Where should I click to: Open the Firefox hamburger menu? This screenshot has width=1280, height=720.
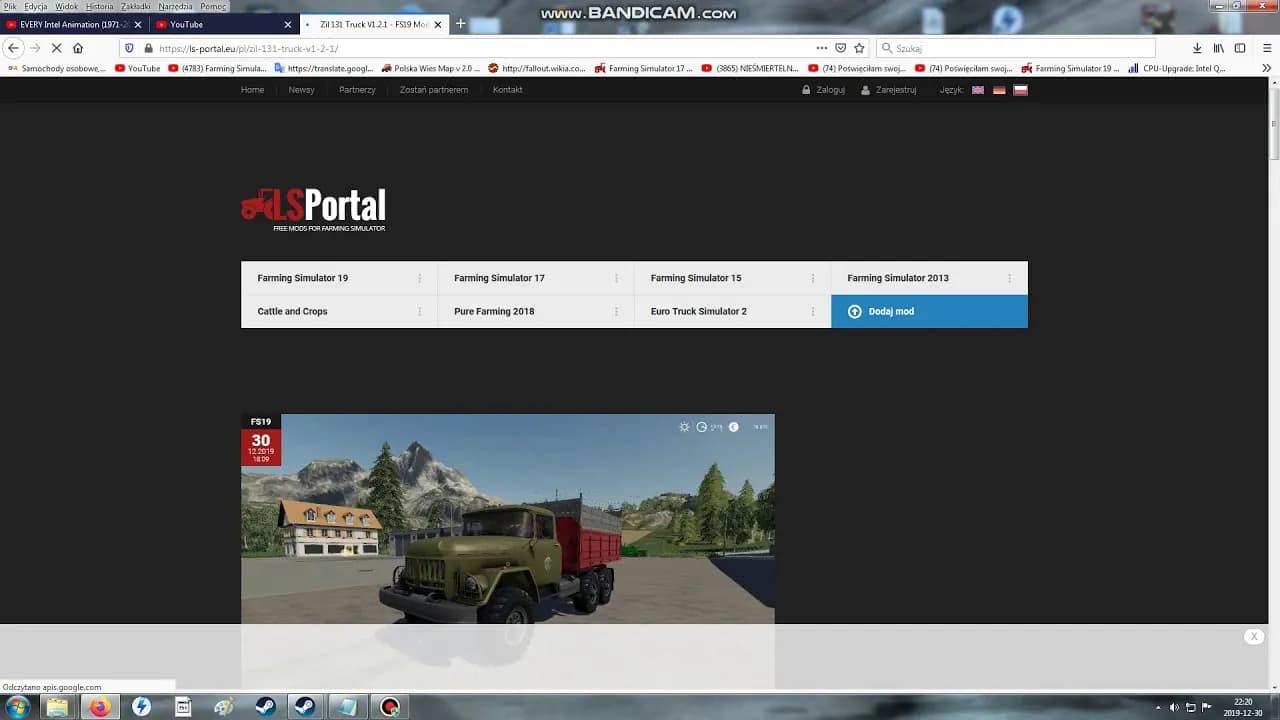point(1265,48)
